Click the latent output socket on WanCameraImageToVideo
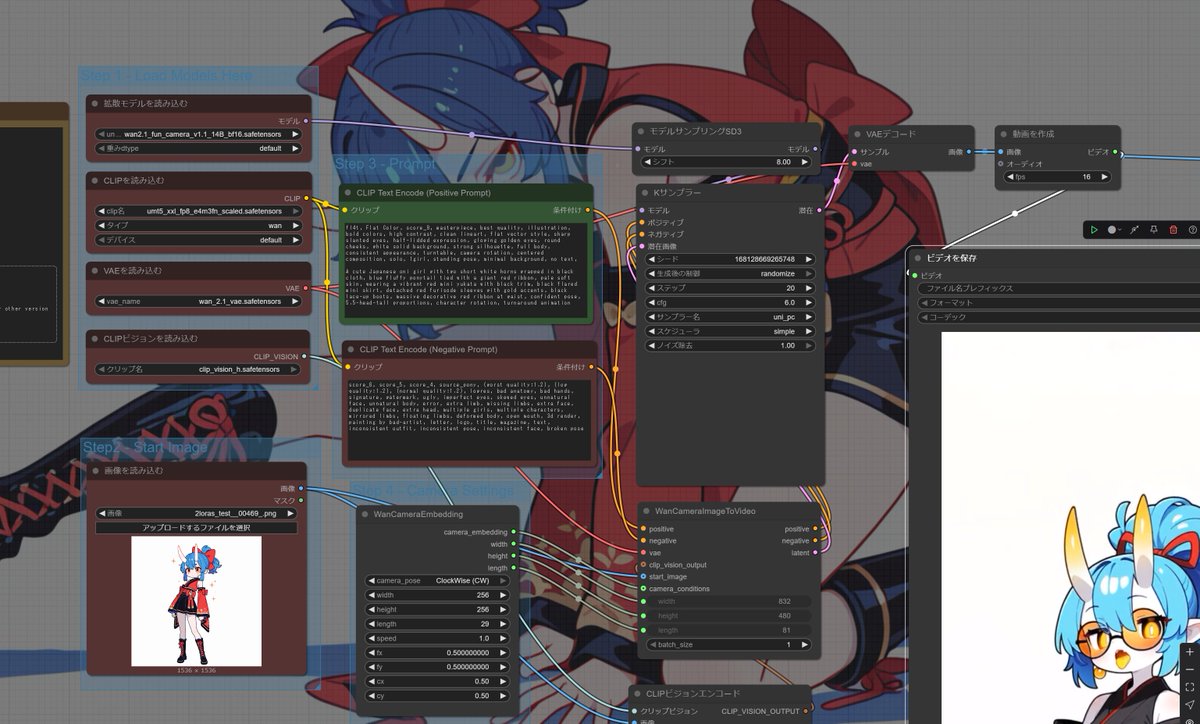The image size is (1200, 724). [816, 552]
